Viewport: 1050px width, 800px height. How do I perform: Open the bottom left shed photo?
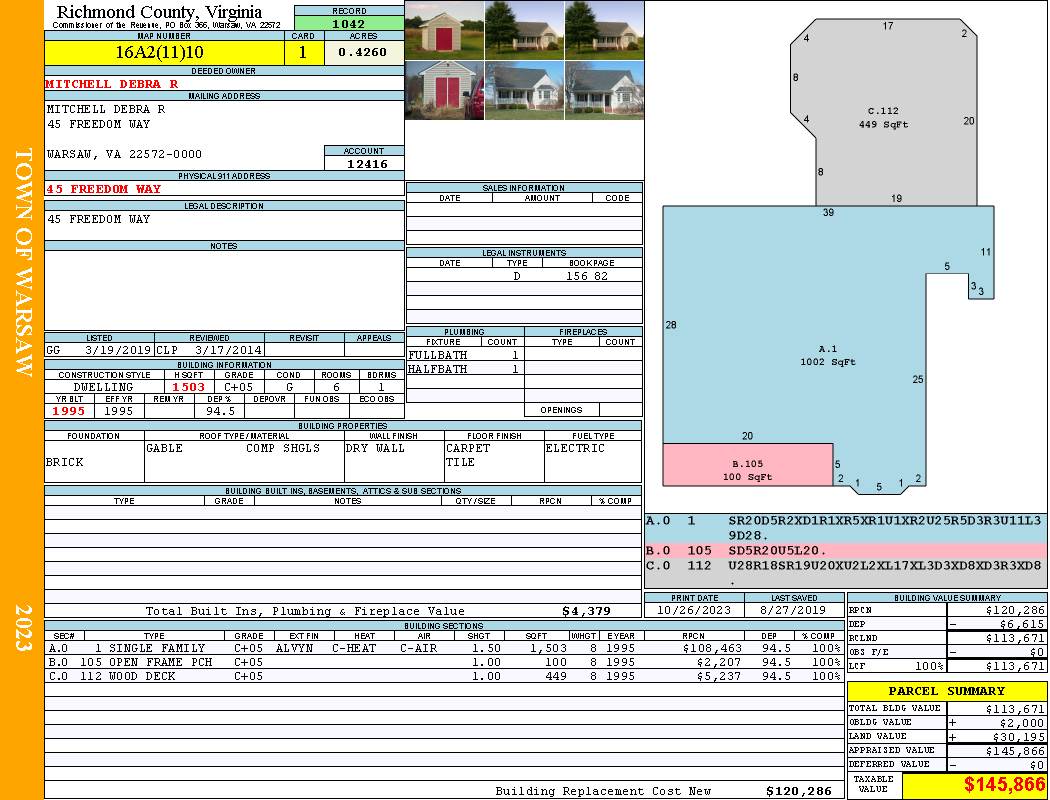(x=444, y=90)
